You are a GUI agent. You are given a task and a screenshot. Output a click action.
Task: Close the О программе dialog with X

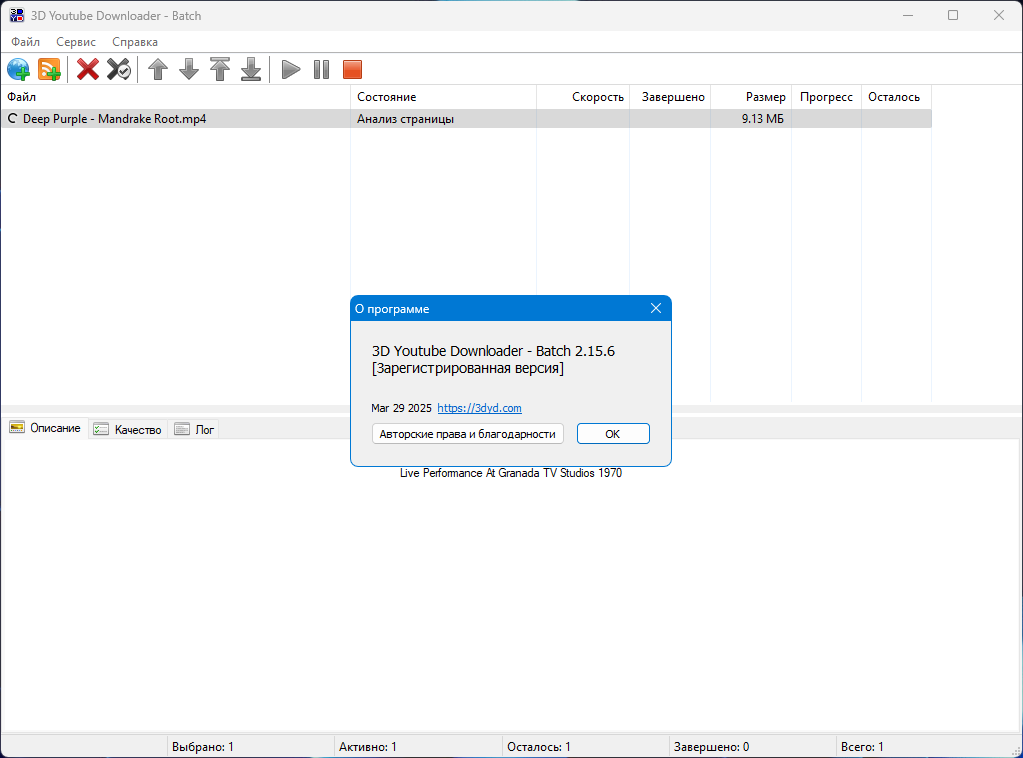656,308
